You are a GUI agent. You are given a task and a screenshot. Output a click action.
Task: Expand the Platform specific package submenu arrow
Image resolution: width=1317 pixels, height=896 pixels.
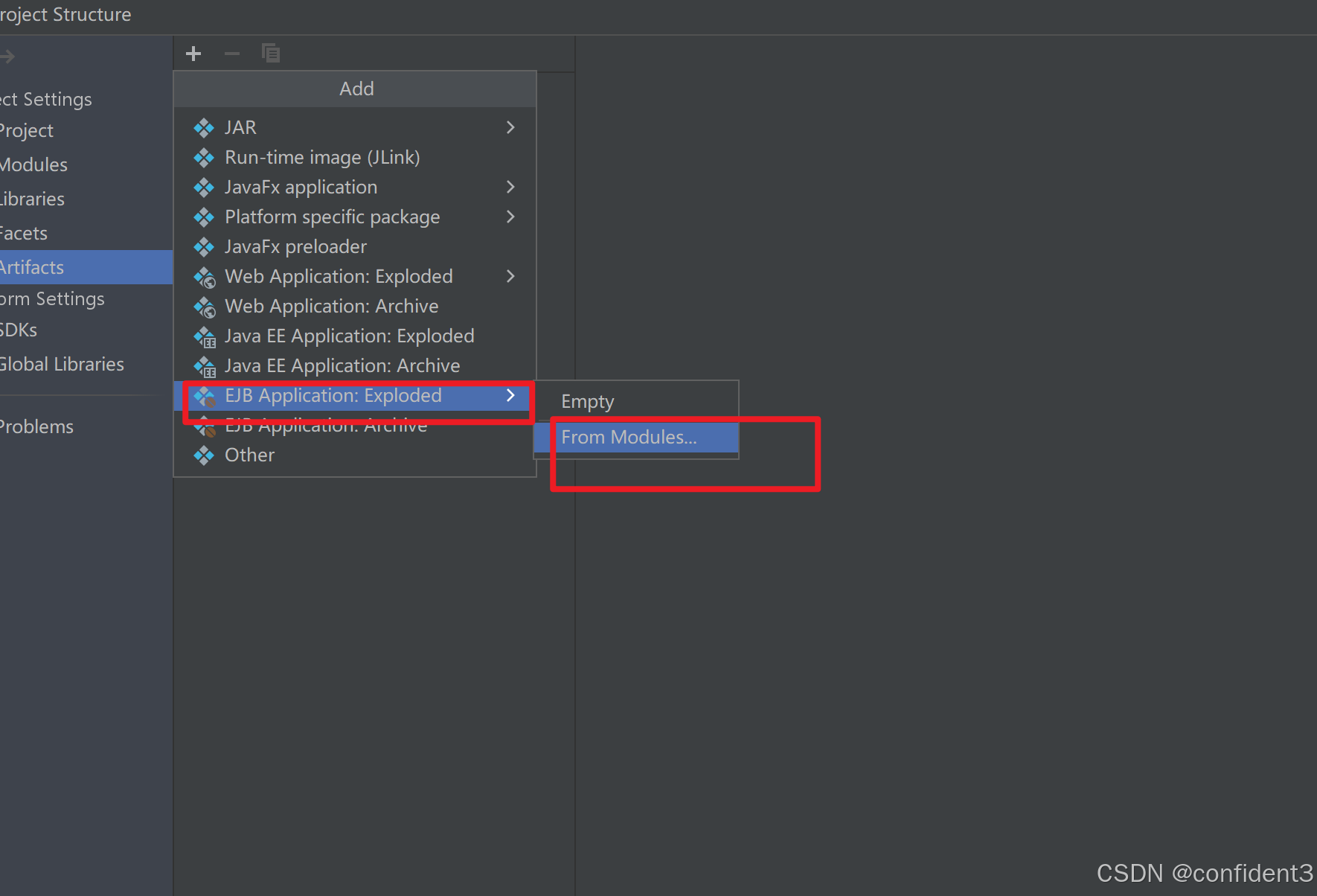point(510,217)
